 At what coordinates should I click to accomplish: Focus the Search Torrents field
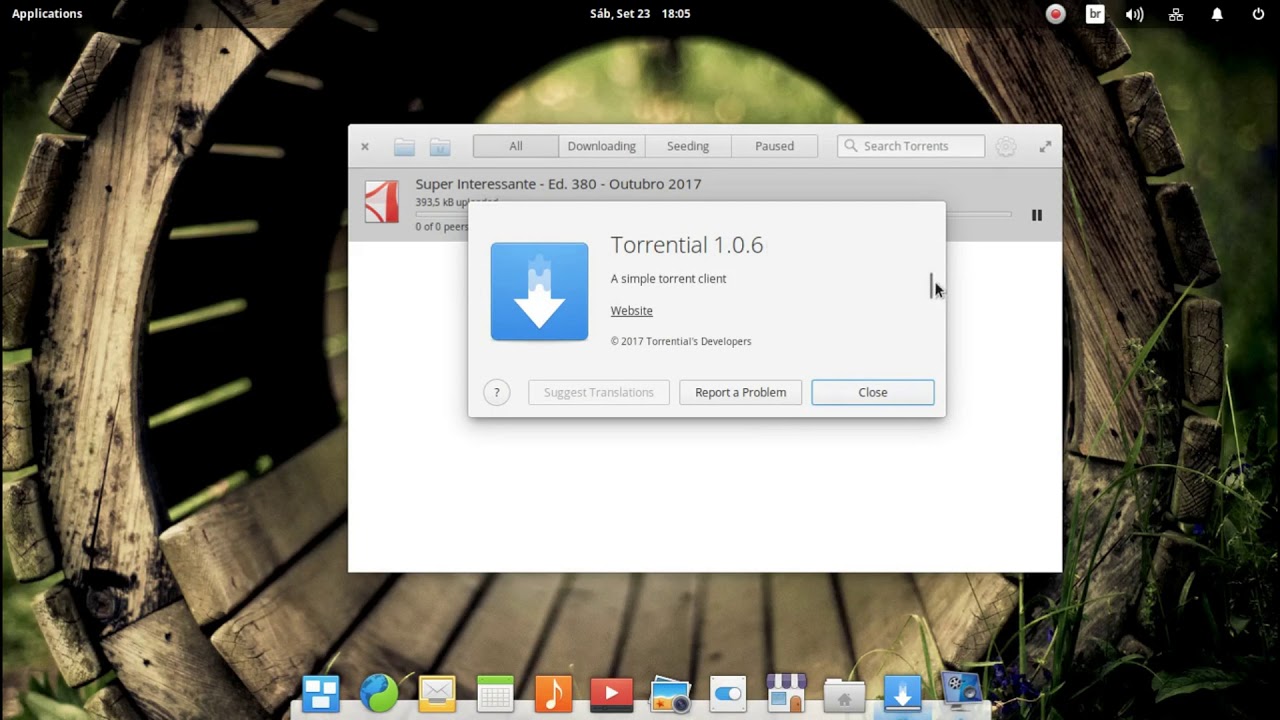[x=911, y=146]
